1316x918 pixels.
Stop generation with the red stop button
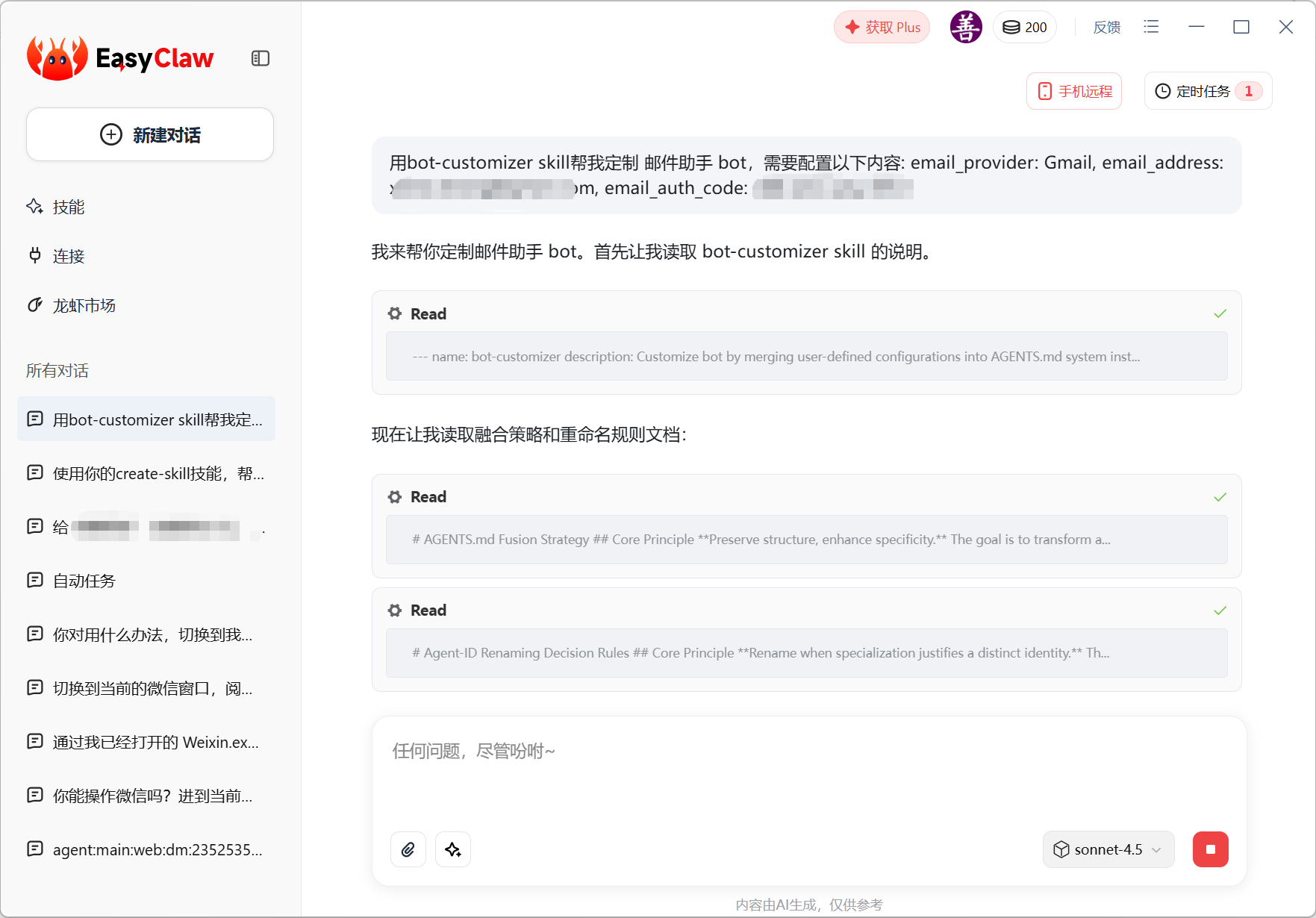(1210, 849)
